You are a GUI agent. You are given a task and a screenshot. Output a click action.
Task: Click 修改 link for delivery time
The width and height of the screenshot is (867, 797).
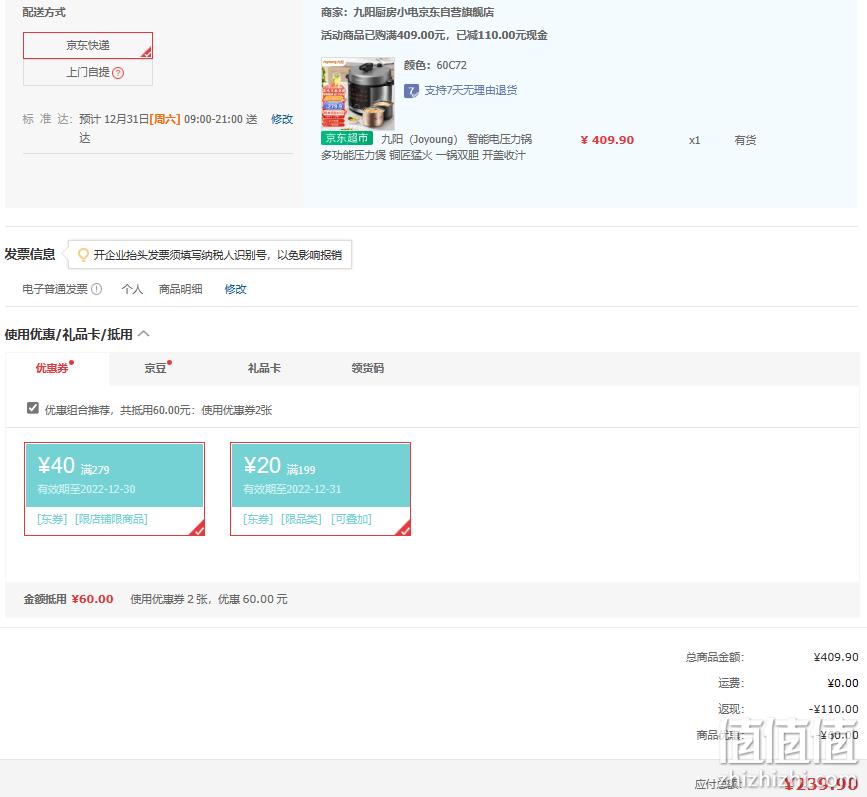[281, 119]
